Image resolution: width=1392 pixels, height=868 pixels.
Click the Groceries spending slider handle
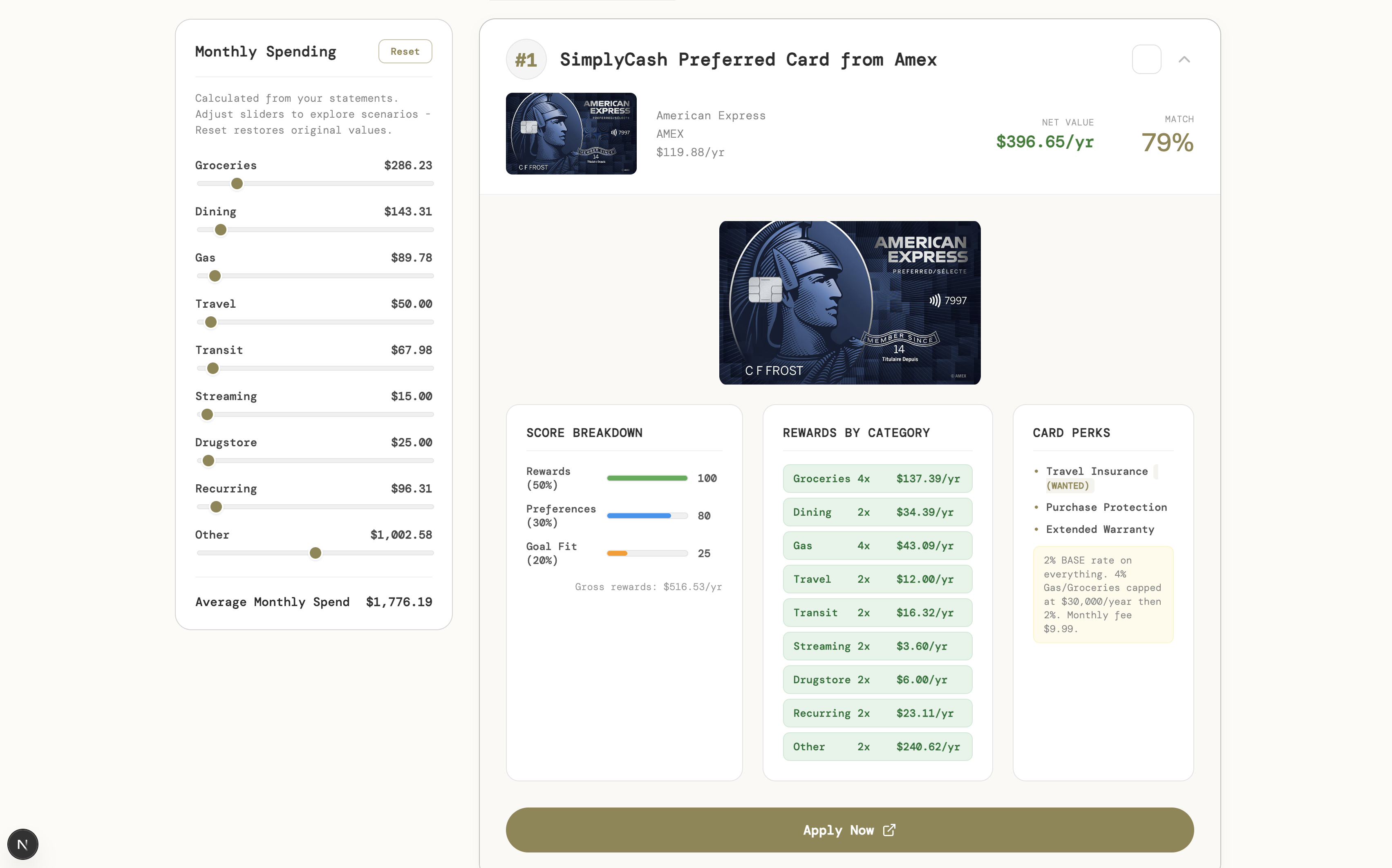pos(237,184)
